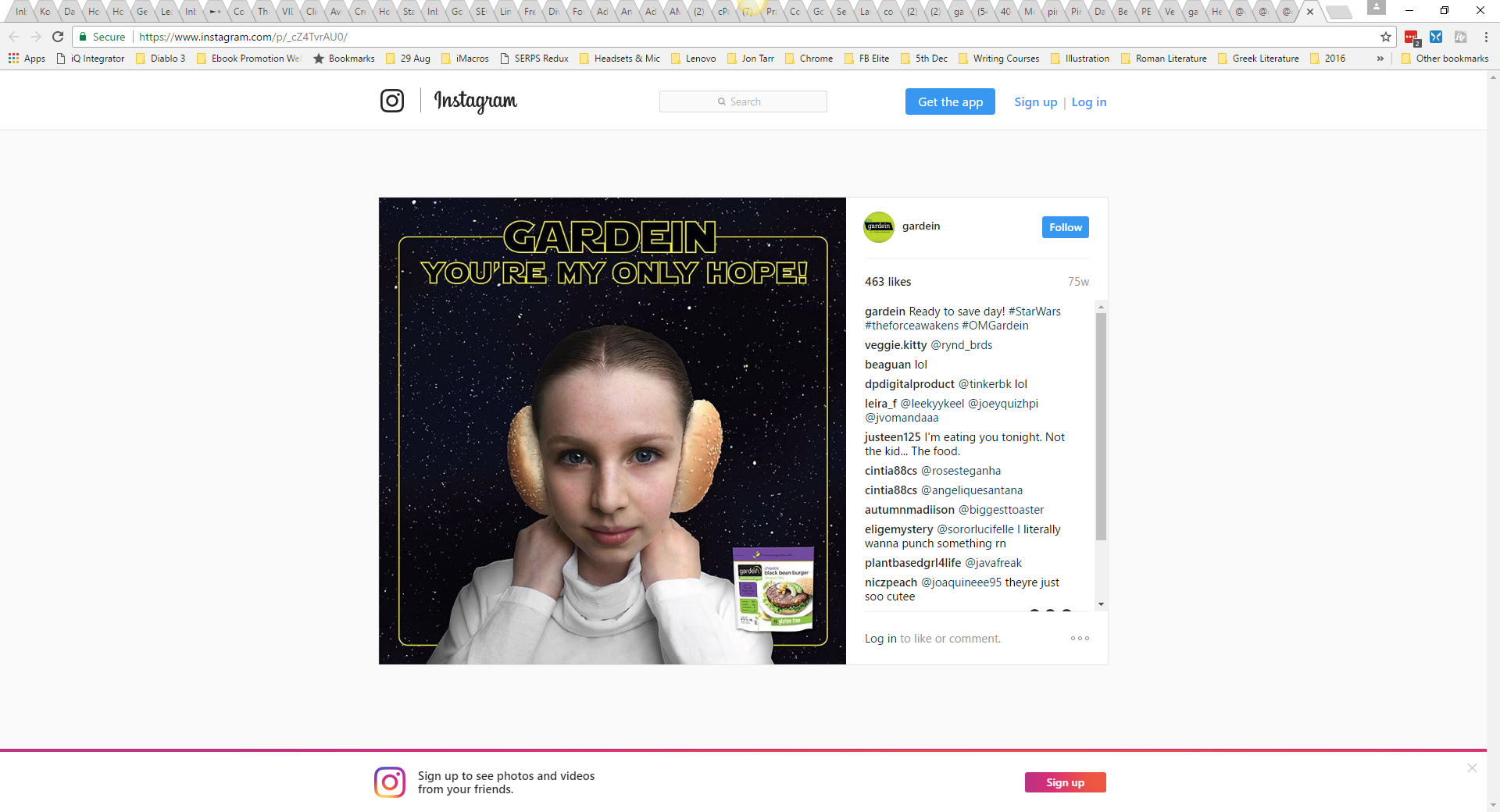The image size is (1500, 812).
Task: Click the blue X extension icon
Action: click(1436, 37)
